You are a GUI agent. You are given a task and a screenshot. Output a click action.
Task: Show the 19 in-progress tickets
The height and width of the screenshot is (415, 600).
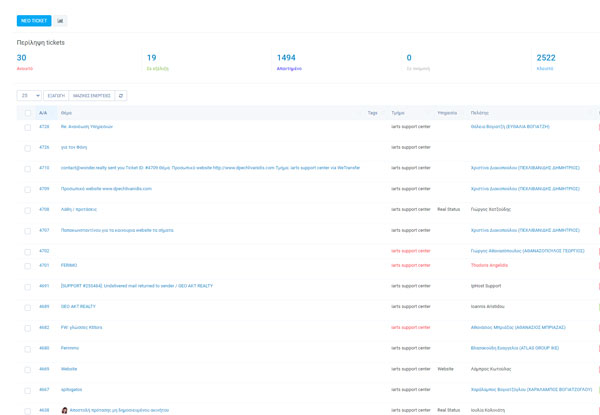(152, 58)
